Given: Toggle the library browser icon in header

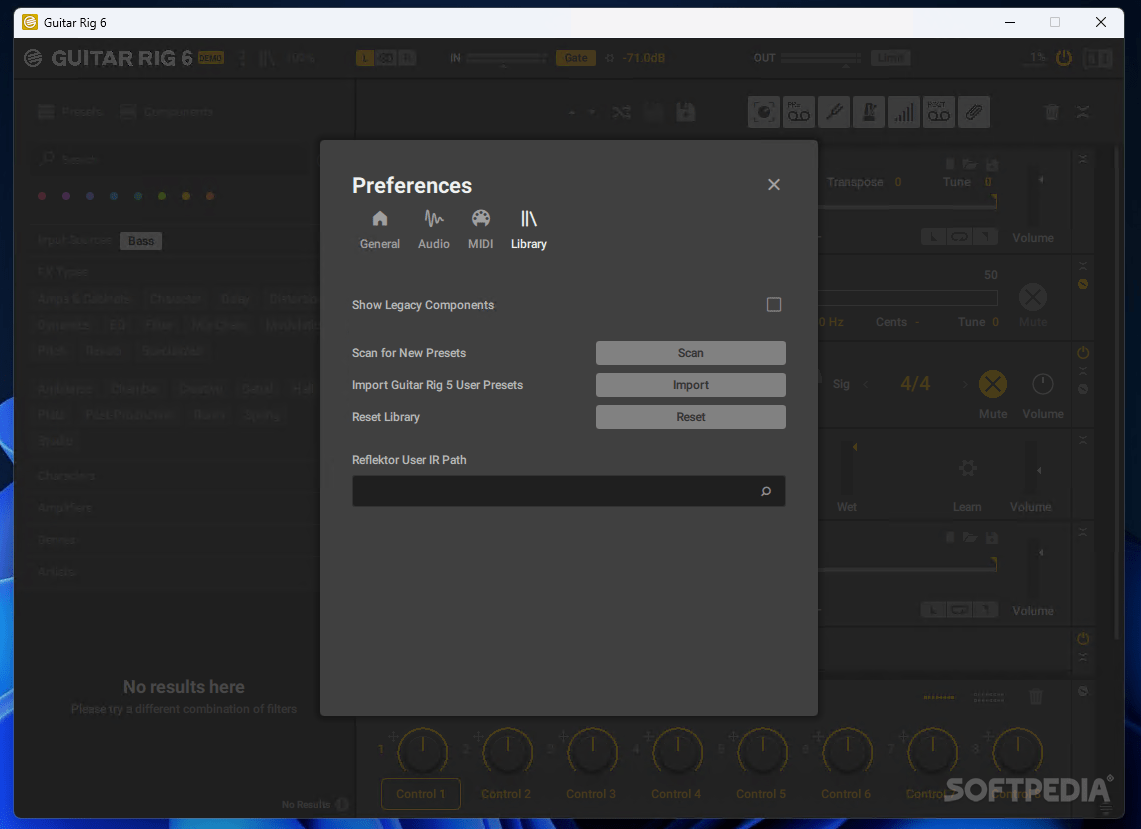Looking at the screenshot, I should coord(267,58).
